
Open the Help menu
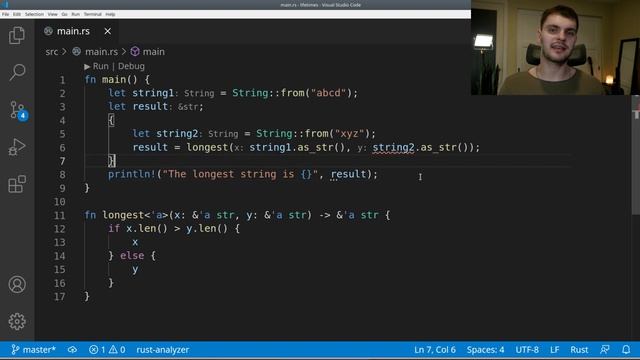click(x=110, y=14)
